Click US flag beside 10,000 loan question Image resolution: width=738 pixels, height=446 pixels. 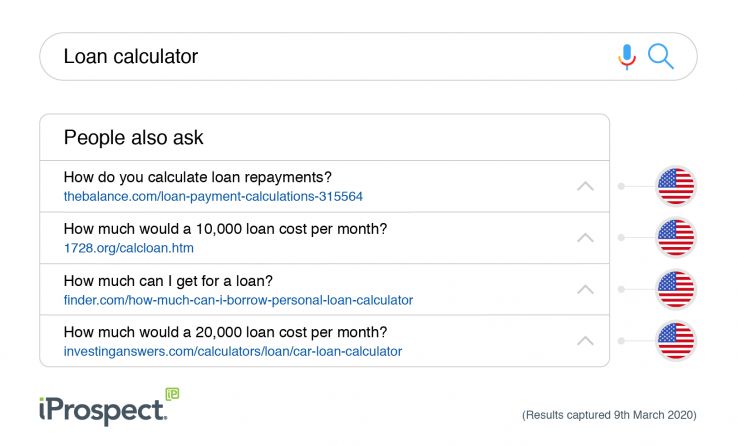[x=675, y=238]
